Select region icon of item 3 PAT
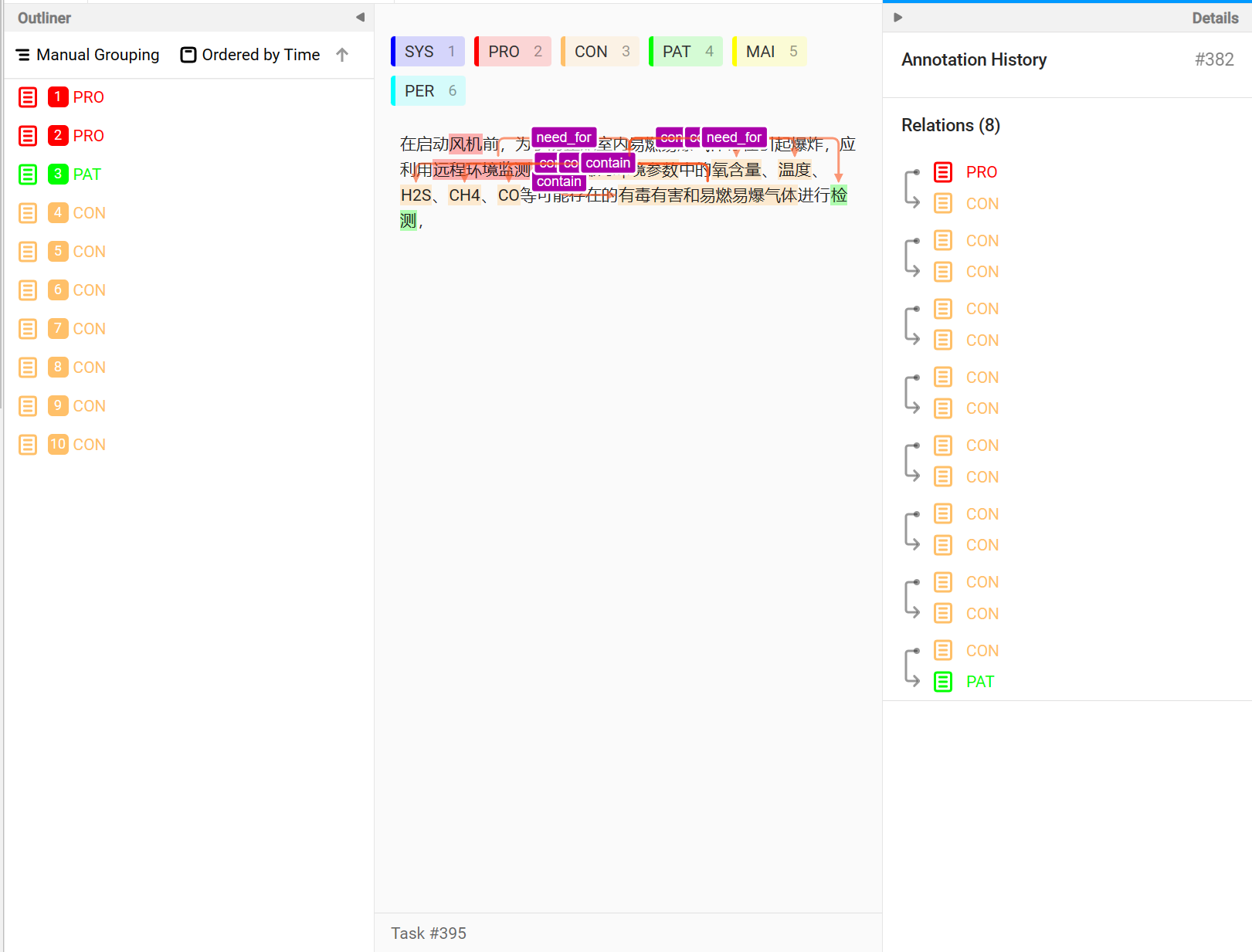Image resolution: width=1252 pixels, height=952 pixels. click(28, 174)
